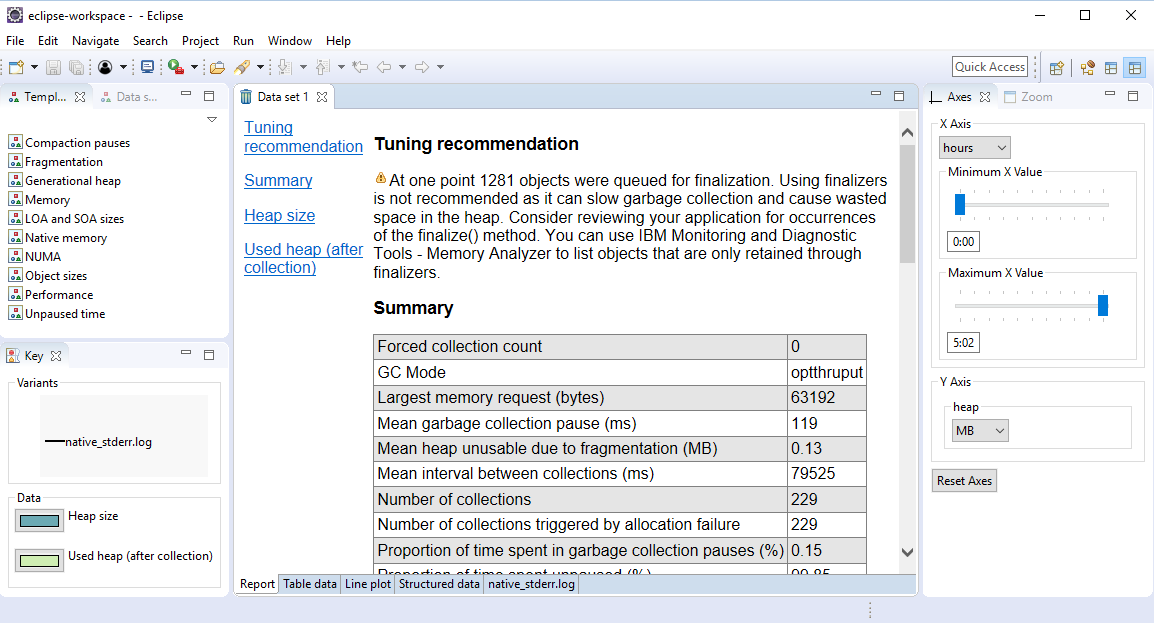Screen dimensions: 1154x623
Task: Select the Unpaused time template
Action: tap(57, 314)
